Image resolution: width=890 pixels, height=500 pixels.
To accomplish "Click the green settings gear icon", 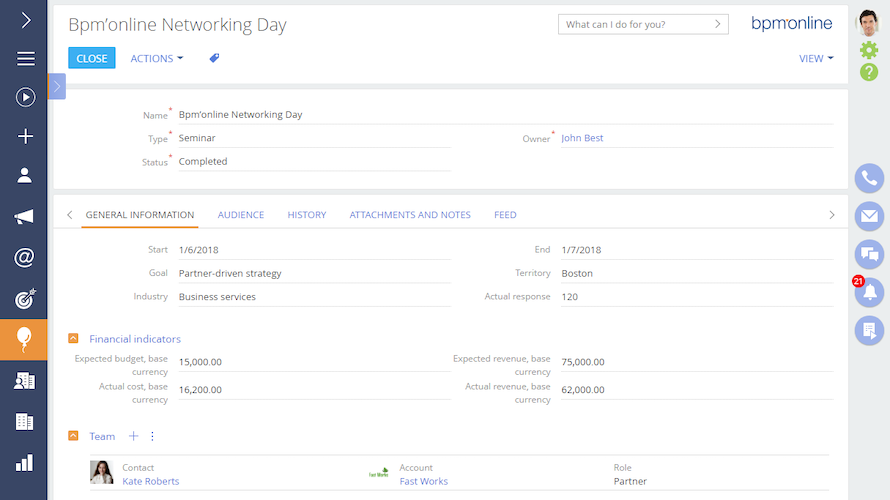I will pos(869,49).
